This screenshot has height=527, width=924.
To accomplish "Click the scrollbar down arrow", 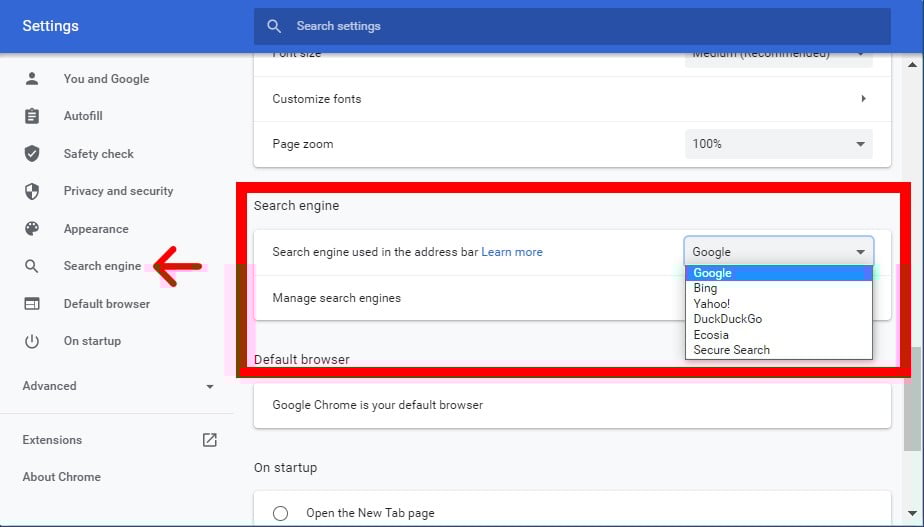I will 912,514.
